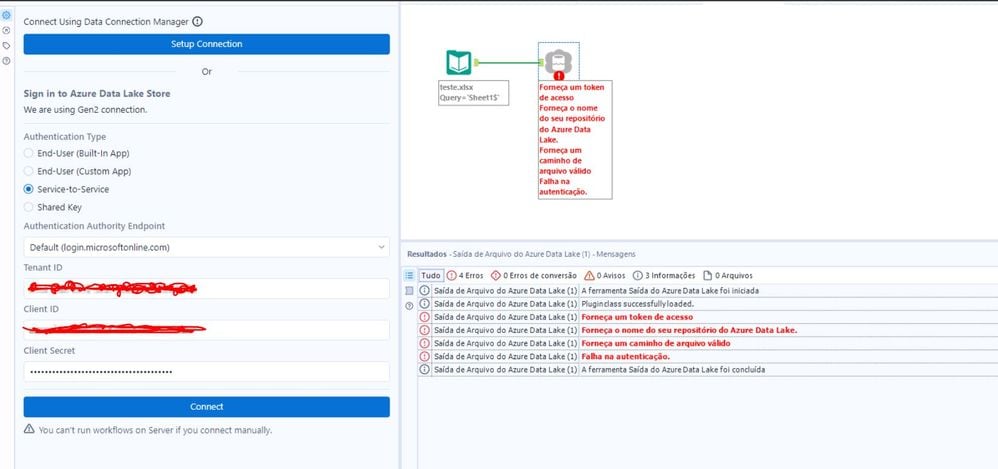Click 'Forneça um token de acesso' message text

pyautogui.click(x=637, y=317)
